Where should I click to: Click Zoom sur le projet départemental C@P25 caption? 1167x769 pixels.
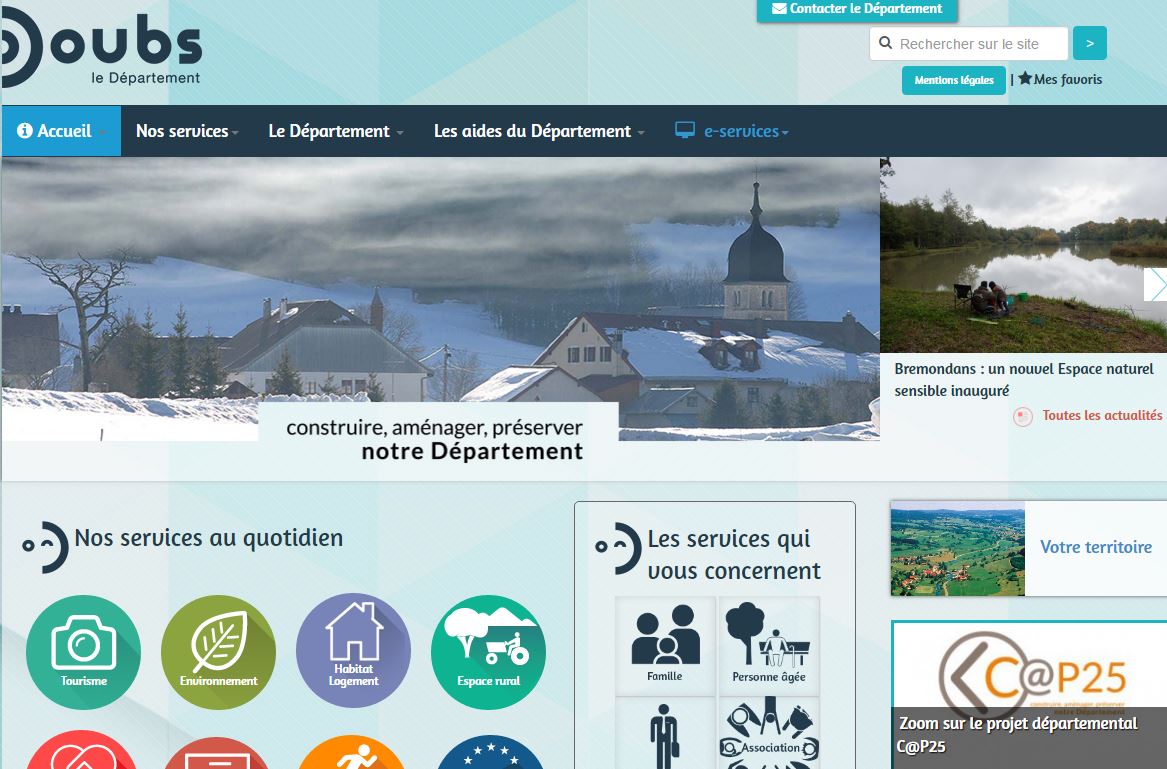coord(1018,735)
